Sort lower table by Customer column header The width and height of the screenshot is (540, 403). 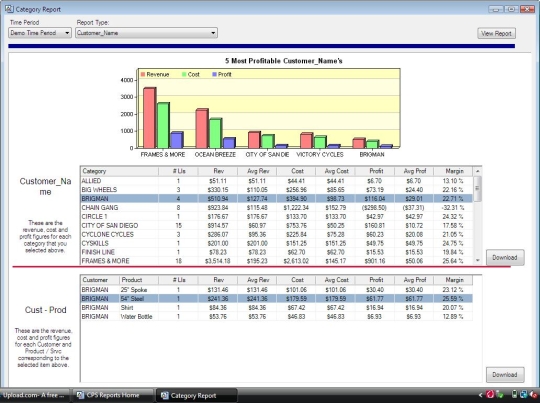100,280
